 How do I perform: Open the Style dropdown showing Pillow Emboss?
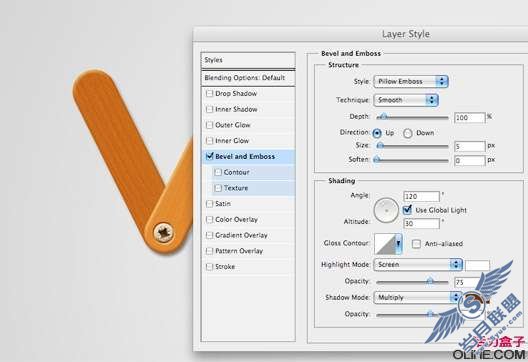point(410,81)
